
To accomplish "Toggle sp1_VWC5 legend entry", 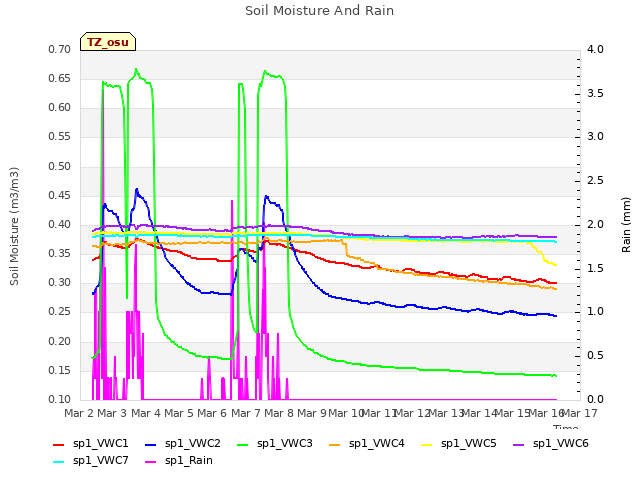I will [459, 443].
